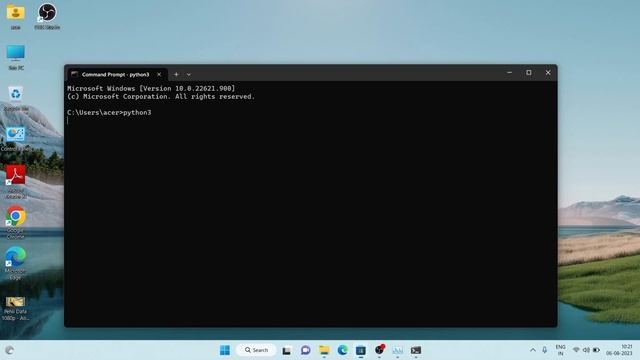Open a new terminal tab with the plus button
The height and width of the screenshot is (360, 640).
tap(176, 74)
